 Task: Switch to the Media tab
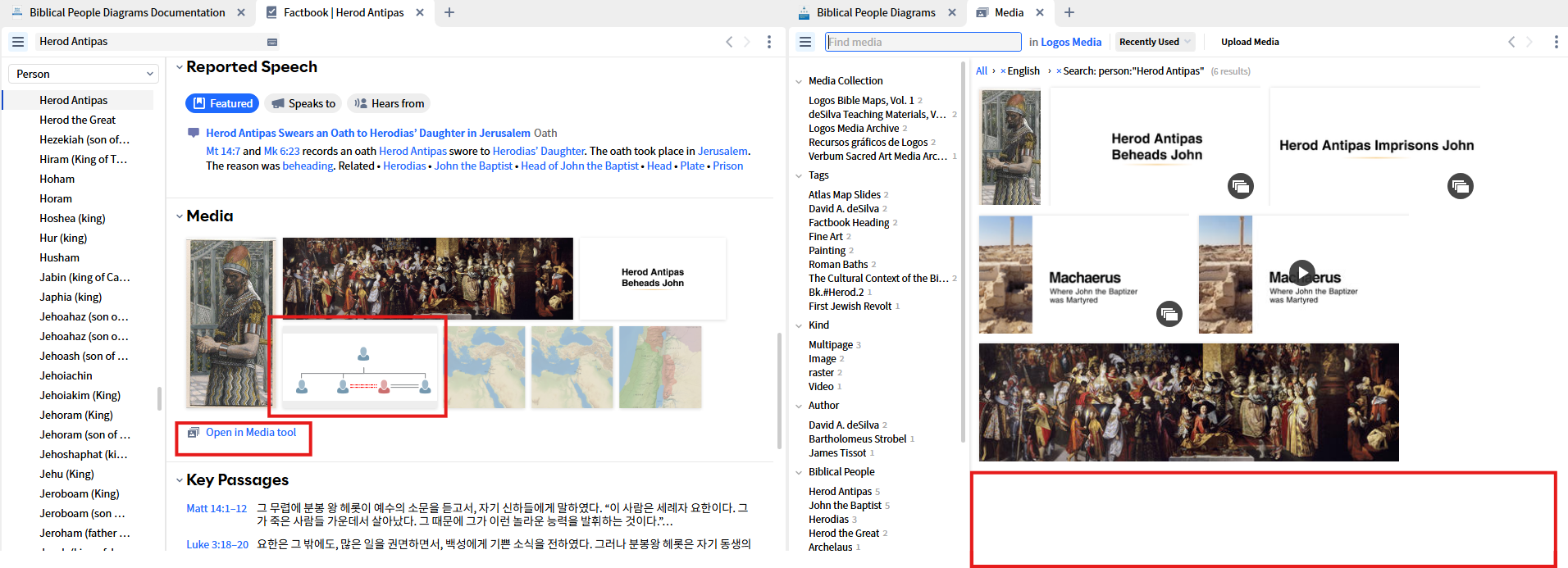tap(1009, 12)
